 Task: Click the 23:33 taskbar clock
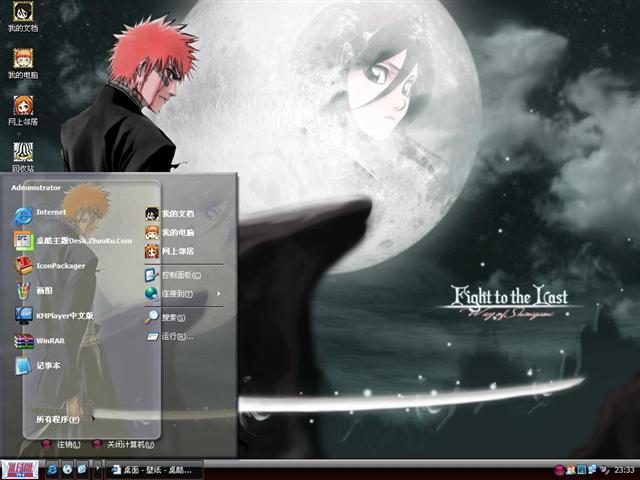coord(624,470)
